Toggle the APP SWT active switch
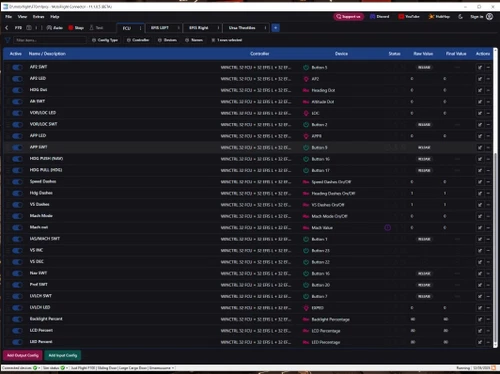 point(17,147)
